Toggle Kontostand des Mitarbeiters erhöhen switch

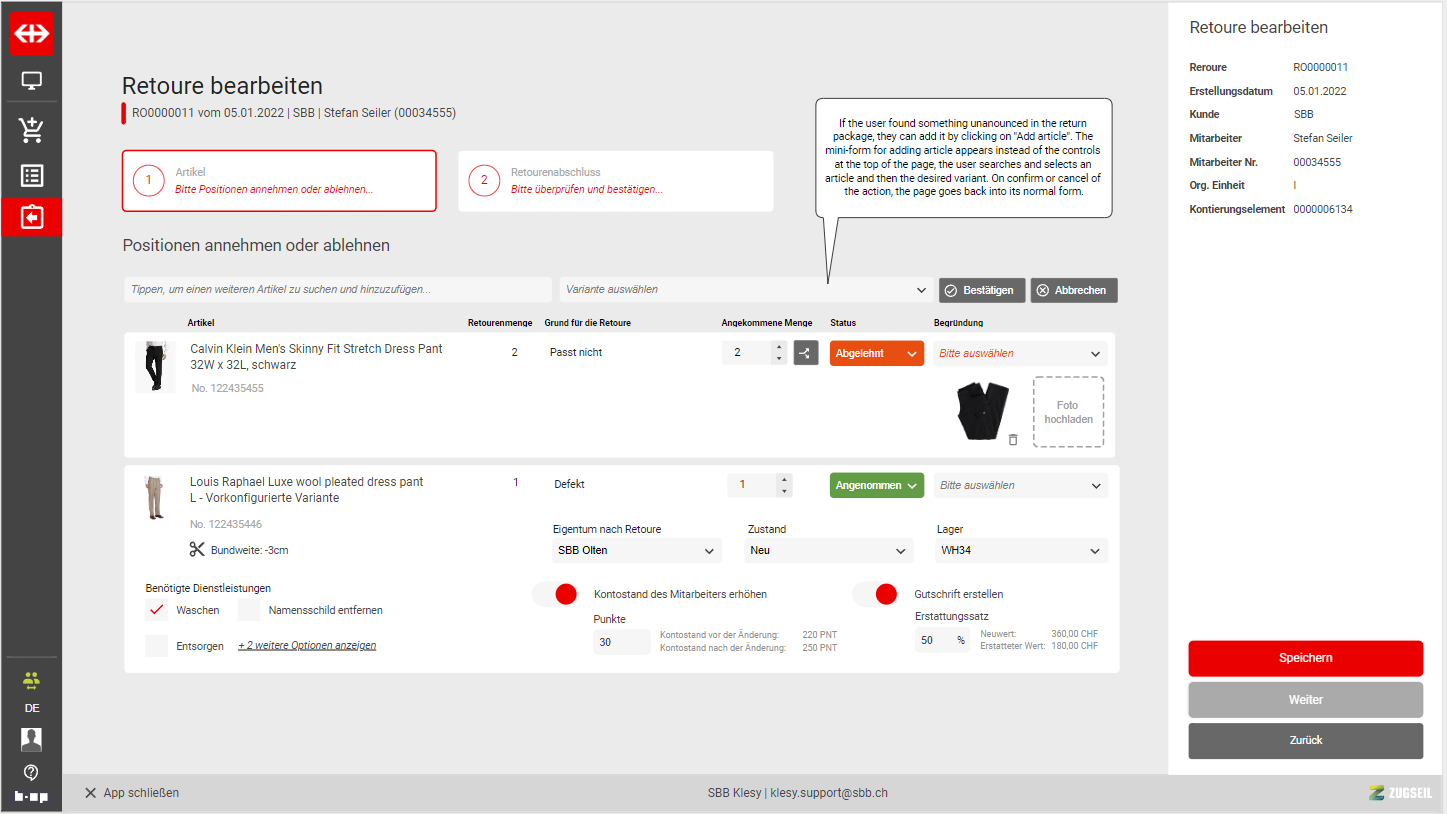point(555,594)
